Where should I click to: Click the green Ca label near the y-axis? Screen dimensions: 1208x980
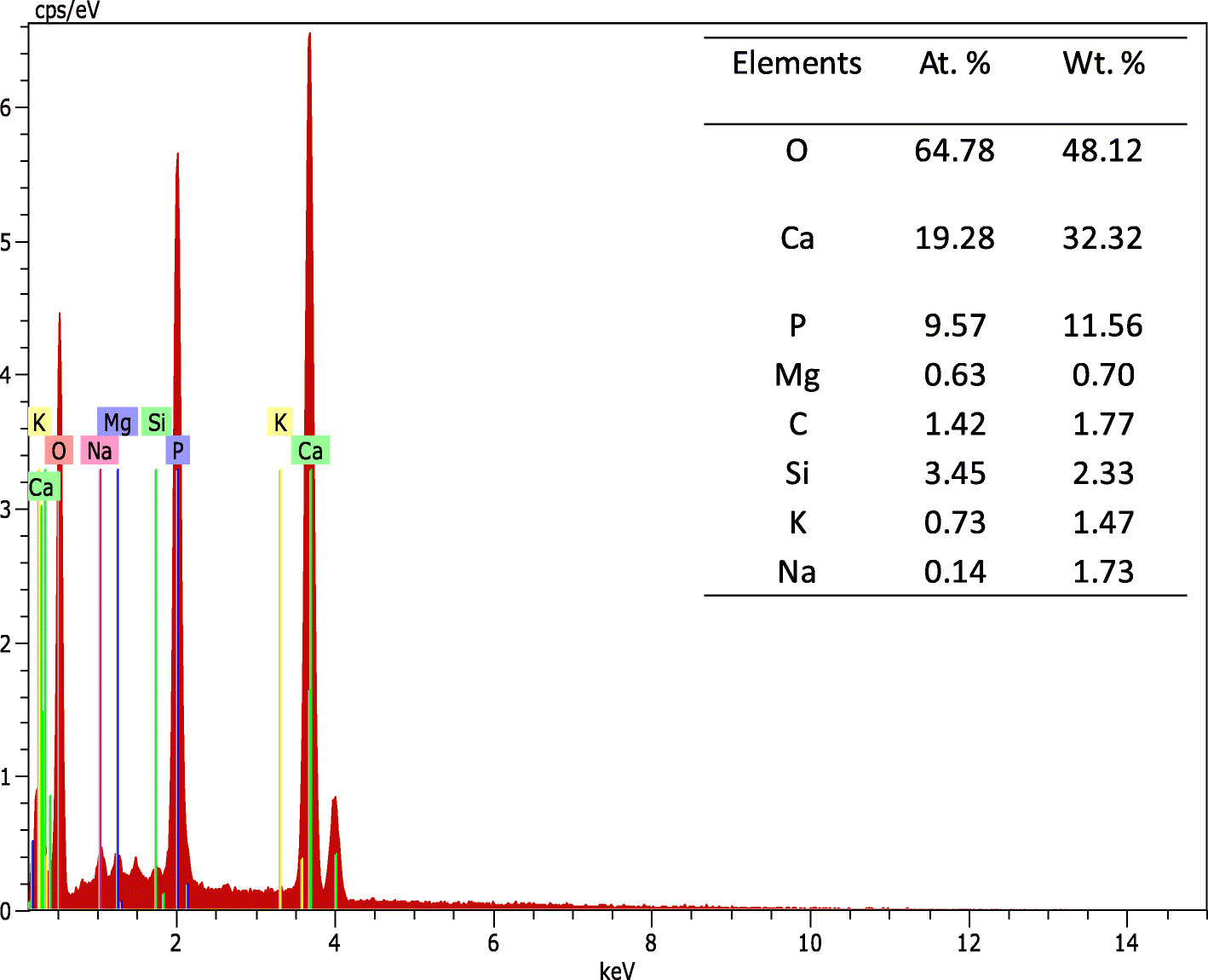click(42, 487)
